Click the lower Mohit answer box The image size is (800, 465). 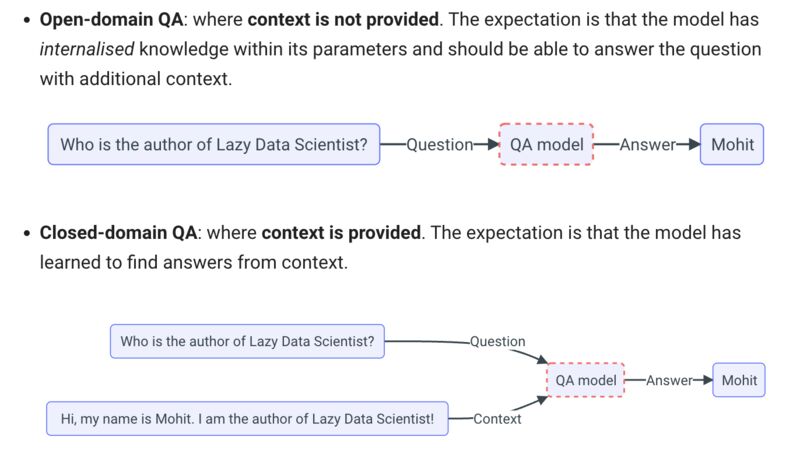point(739,380)
